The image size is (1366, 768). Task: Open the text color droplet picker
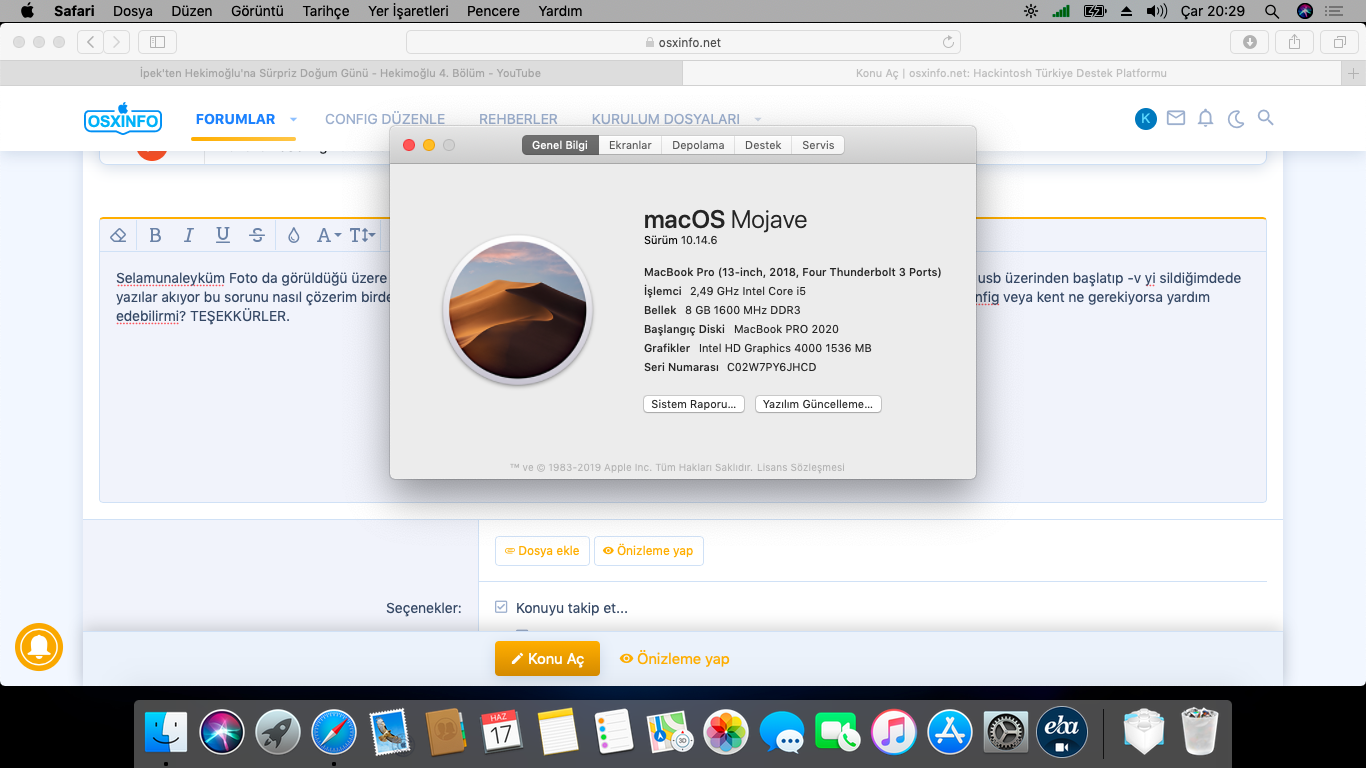point(293,235)
